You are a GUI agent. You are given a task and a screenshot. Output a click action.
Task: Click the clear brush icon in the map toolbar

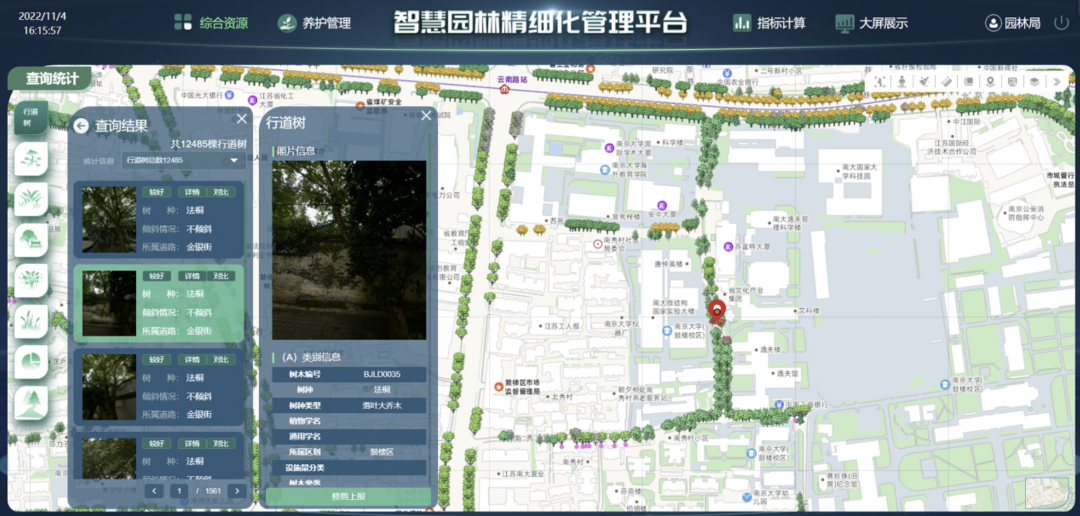click(x=924, y=81)
